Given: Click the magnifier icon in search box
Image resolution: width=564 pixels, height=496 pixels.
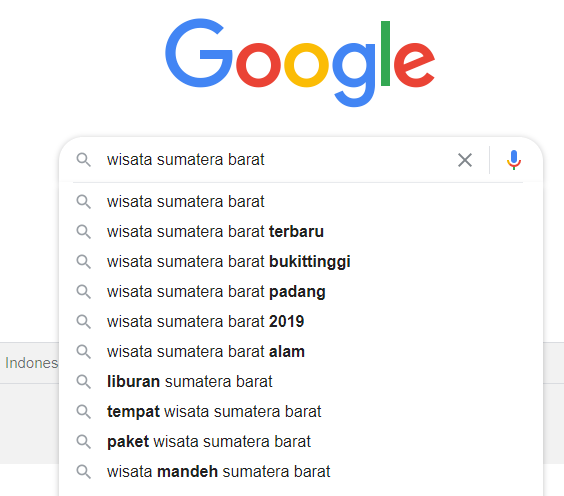Looking at the screenshot, I should coord(83,160).
